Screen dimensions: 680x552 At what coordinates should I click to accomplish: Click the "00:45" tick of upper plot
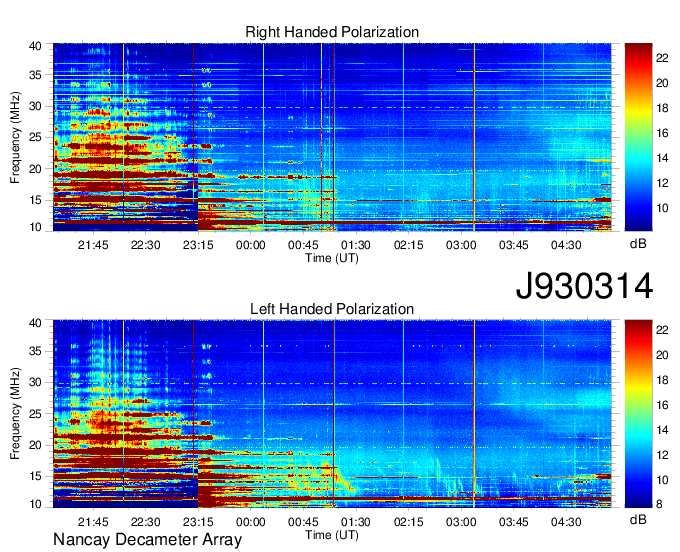303,245
